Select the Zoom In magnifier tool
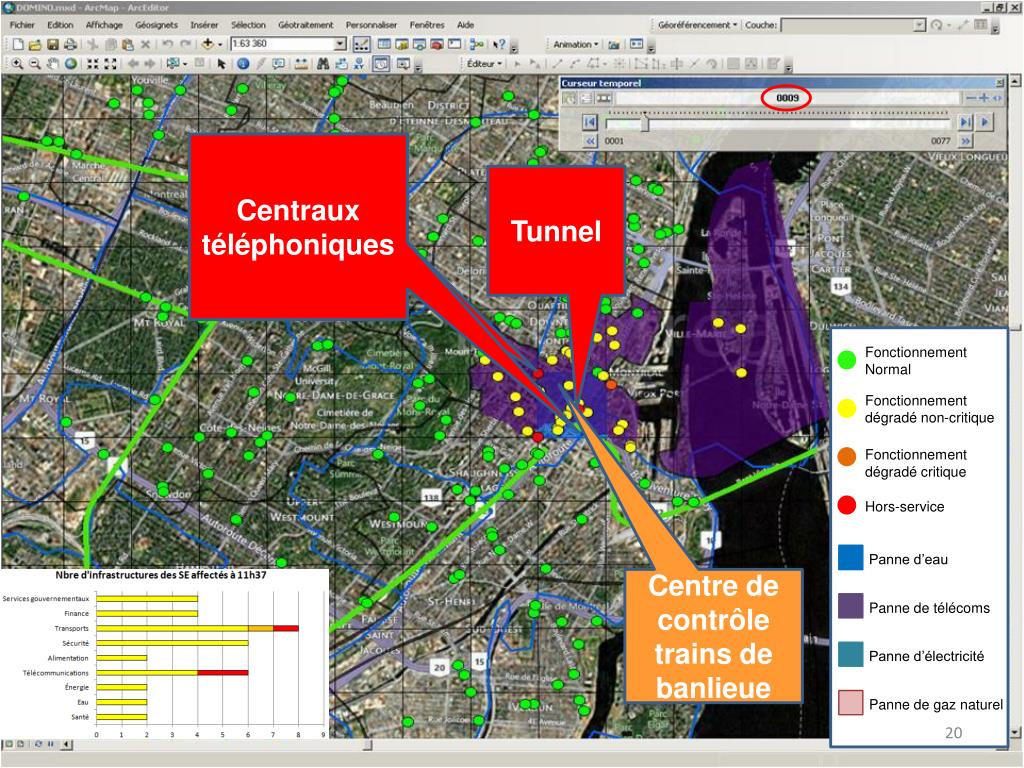 tap(17, 63)
